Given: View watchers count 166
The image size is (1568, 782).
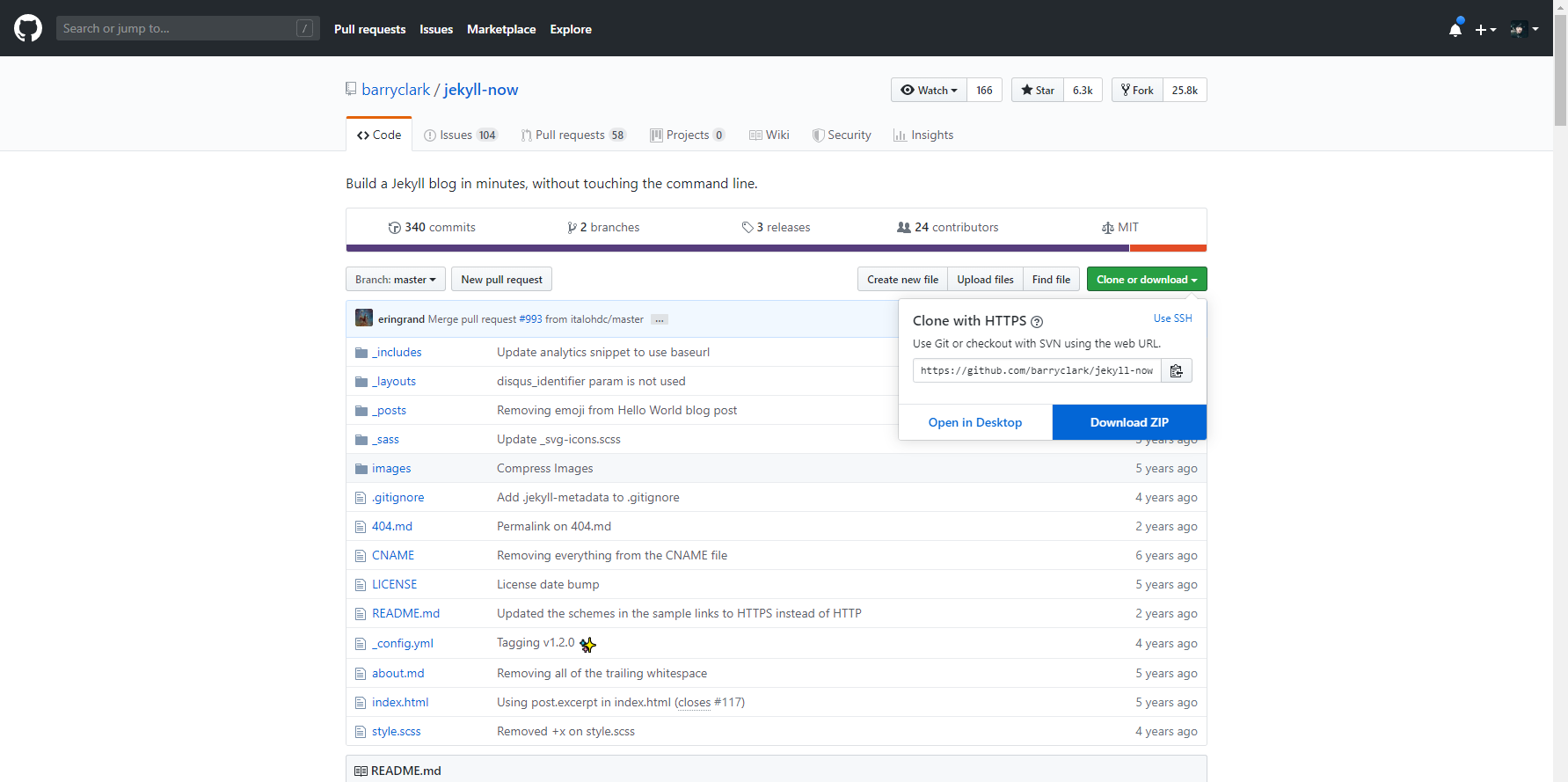Looking at the screenshot, I should tap(984, 90).
